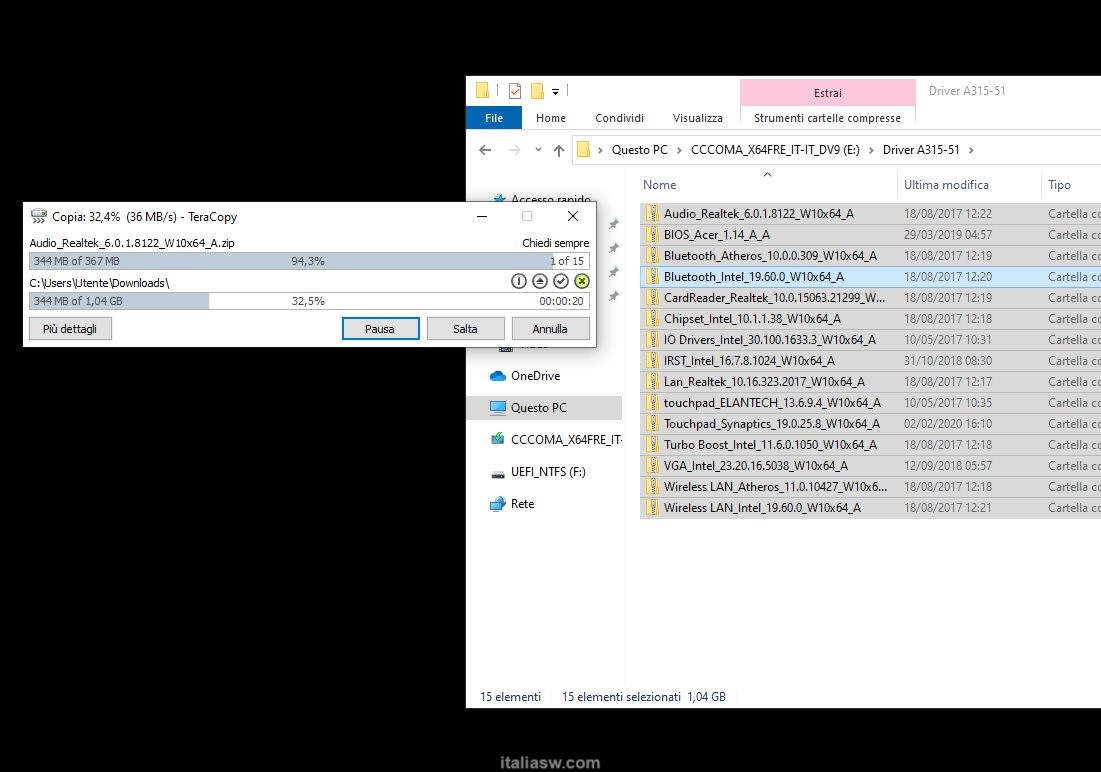This screenshot has height=772, width=1101.
Task: Click the Properties icon in quick access toolbar
Action: [515, 91]
